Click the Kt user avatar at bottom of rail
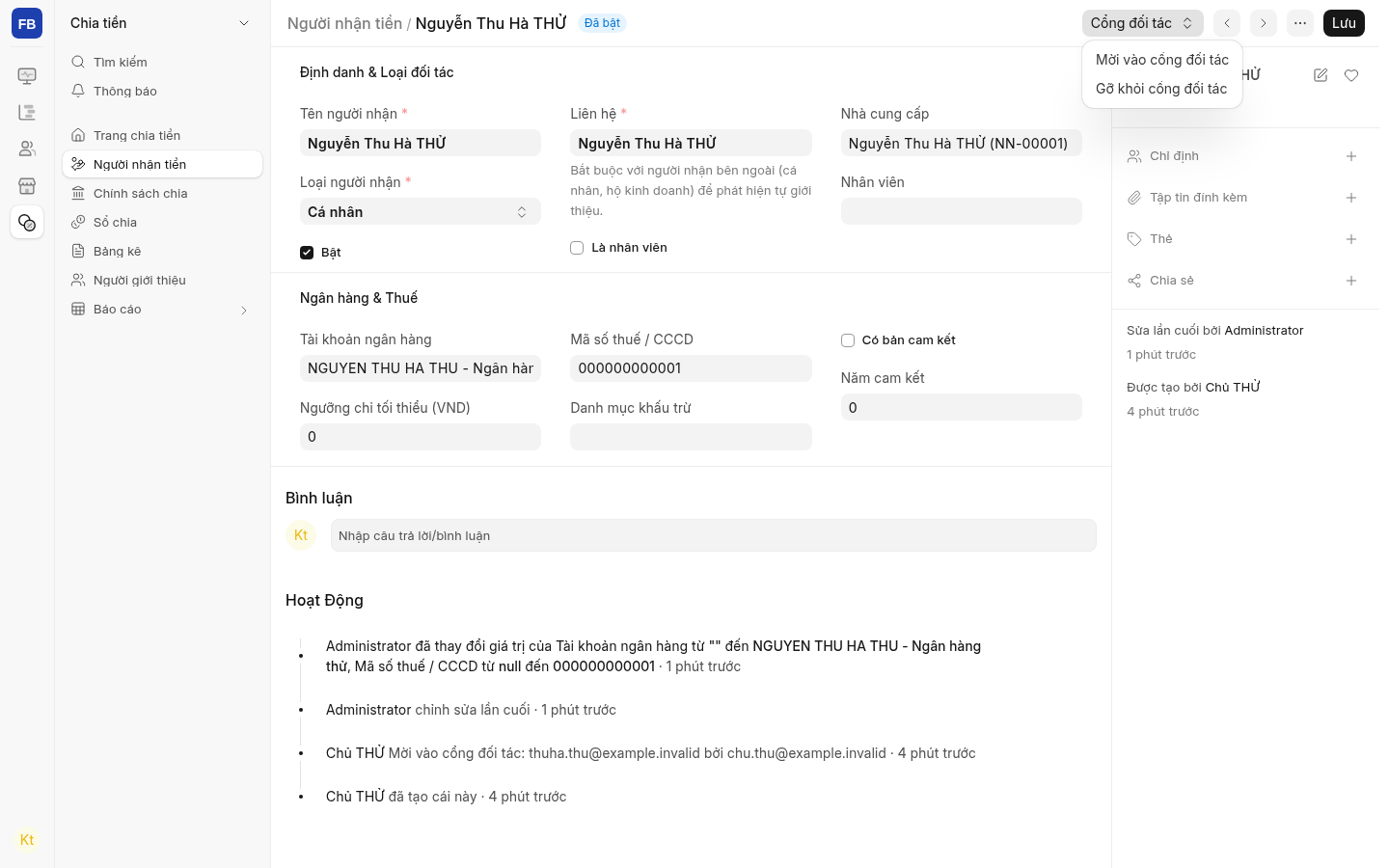 point(27,840)
